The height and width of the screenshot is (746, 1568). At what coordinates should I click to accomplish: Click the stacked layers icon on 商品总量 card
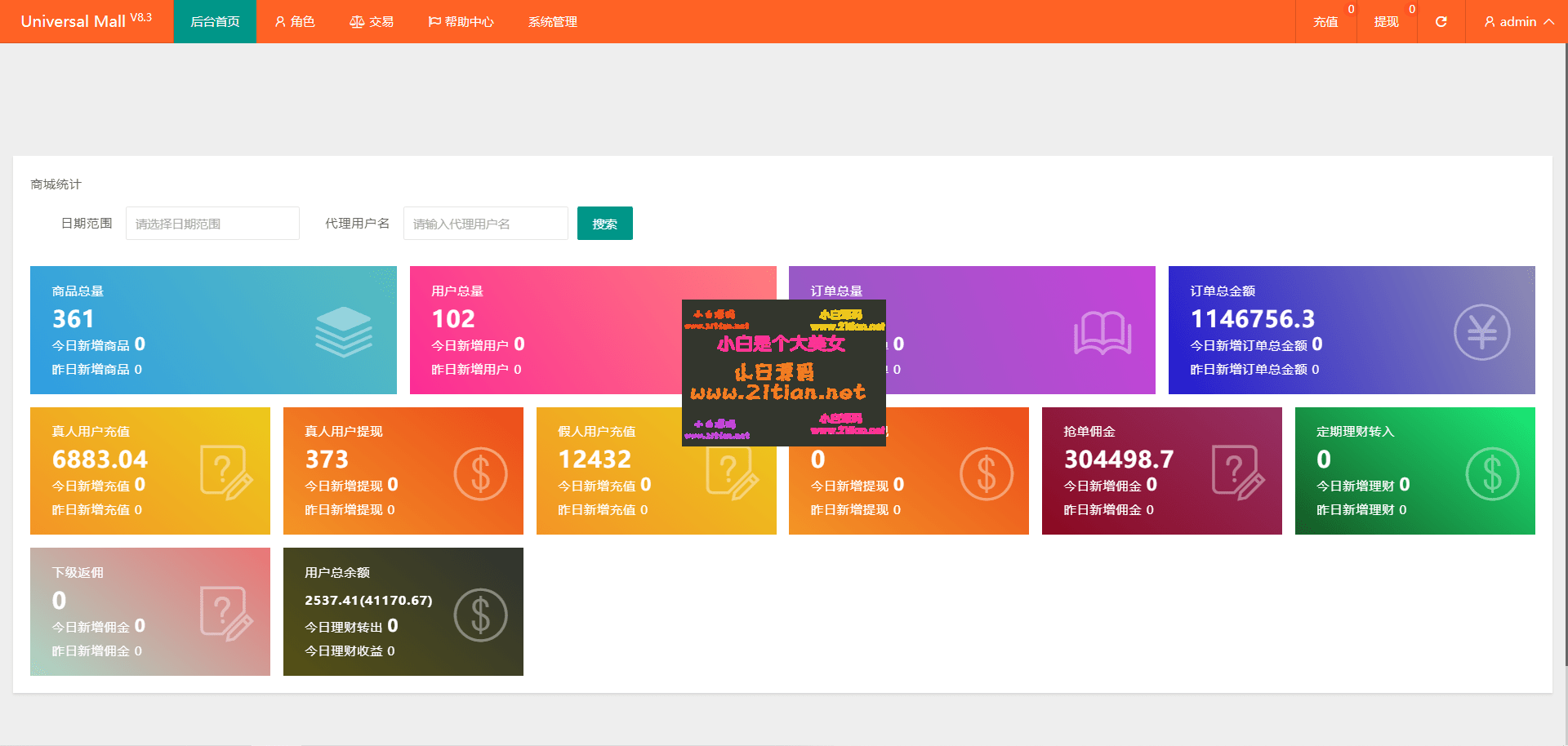click(x=344, y=330)
